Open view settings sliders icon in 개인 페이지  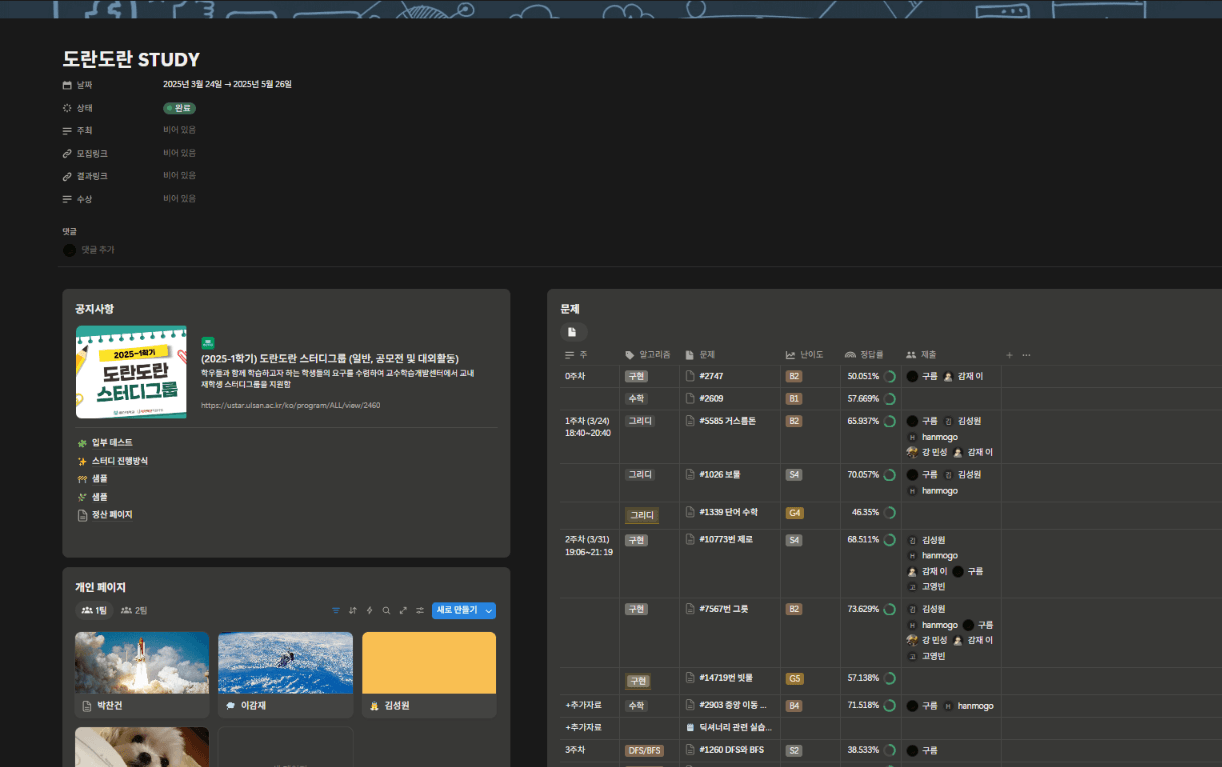point(420,610)
